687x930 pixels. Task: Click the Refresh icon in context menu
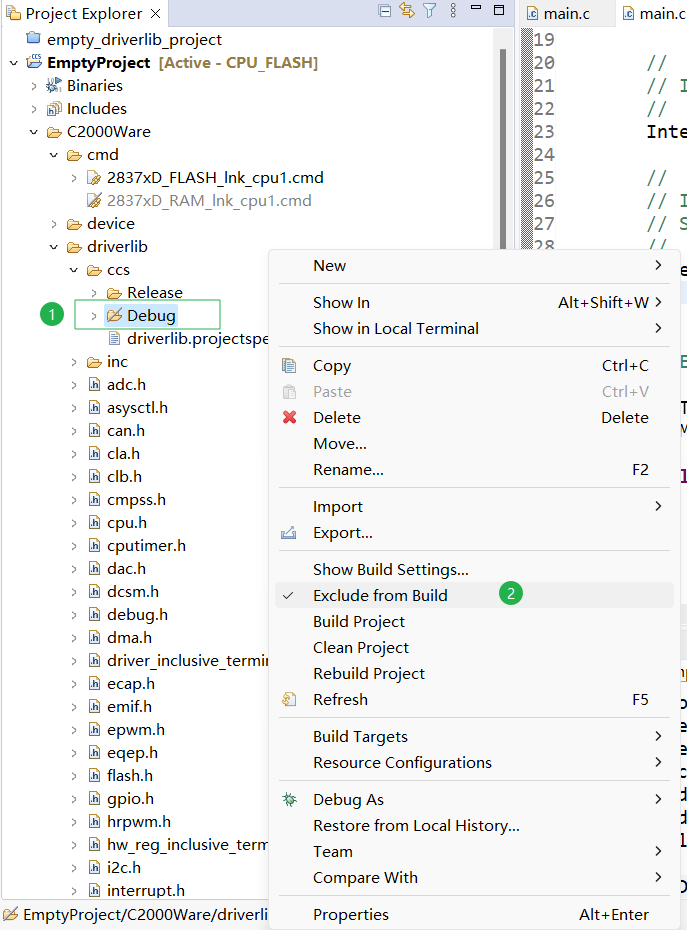point(290,700)
